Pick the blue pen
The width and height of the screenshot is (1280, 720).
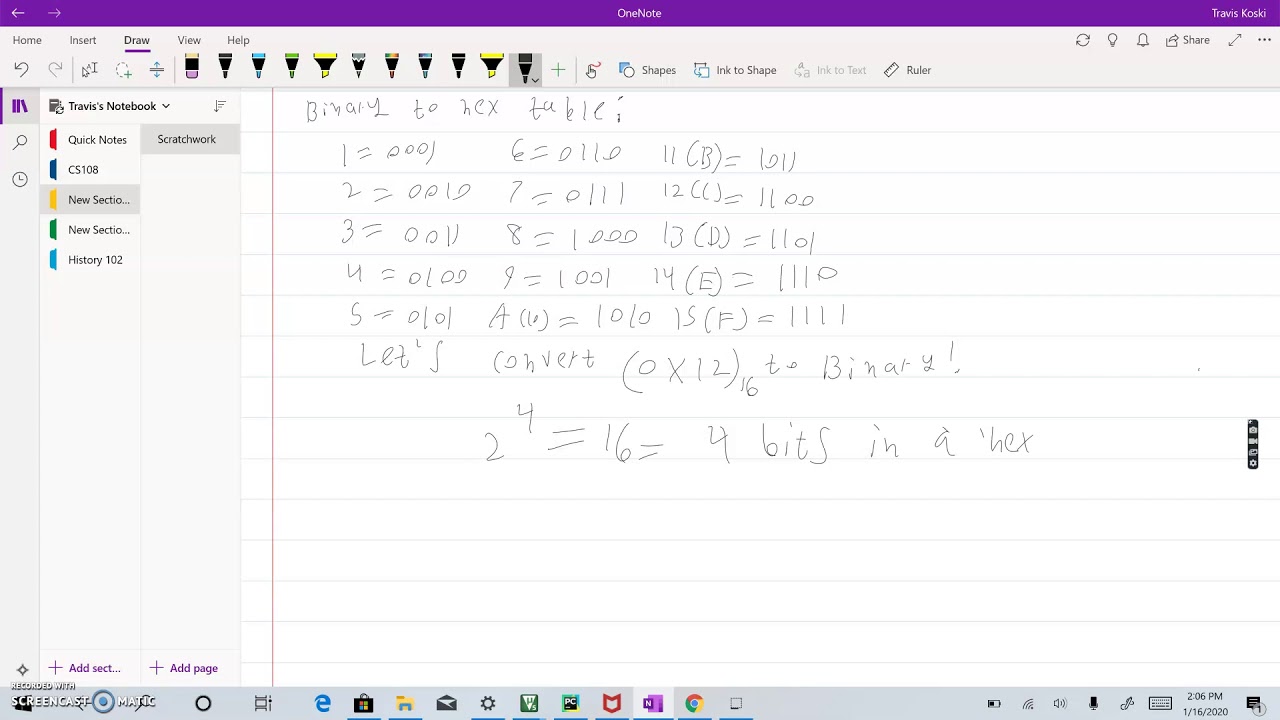[258, 68]
